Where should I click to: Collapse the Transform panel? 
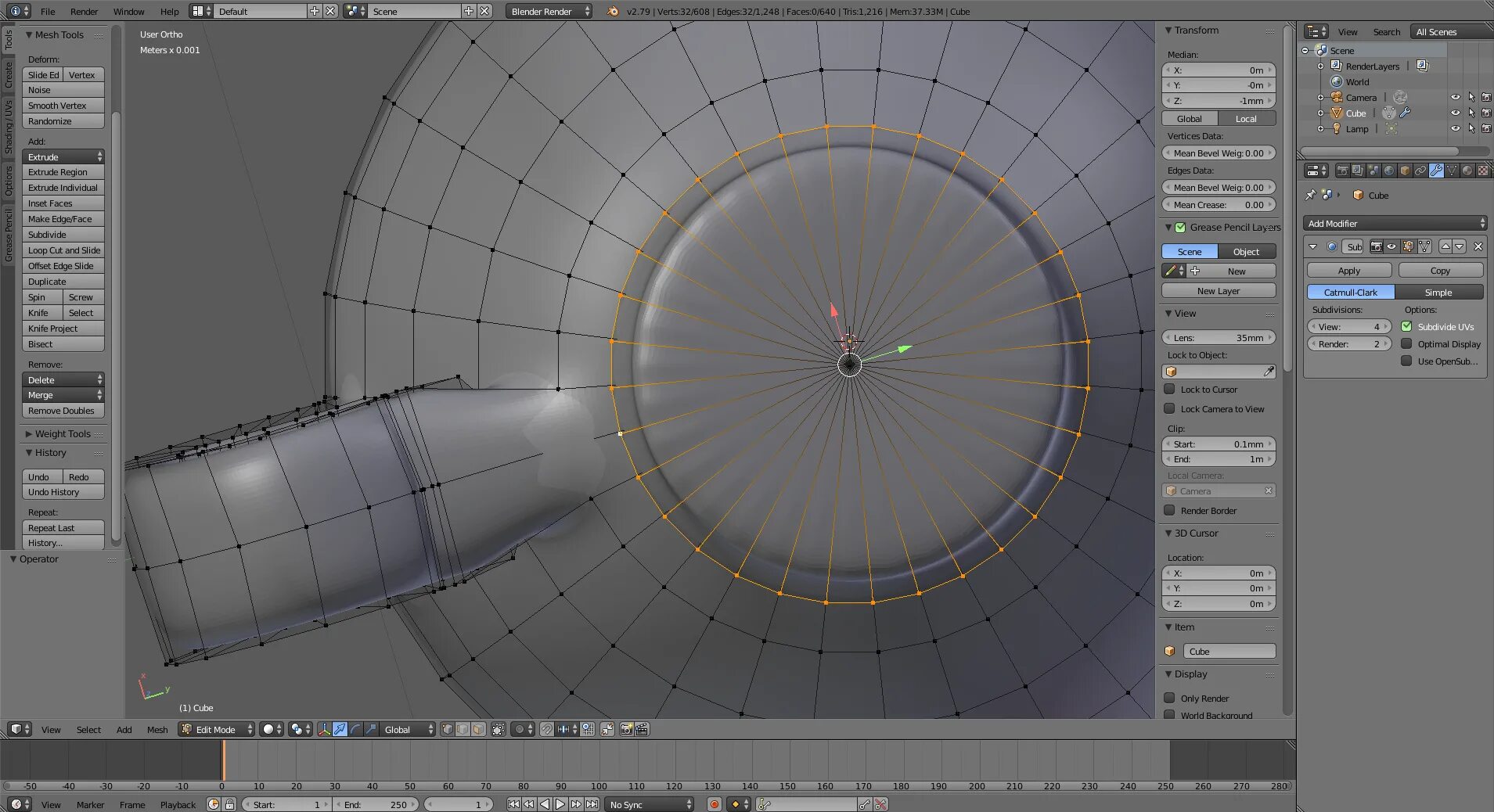coord(1196,31)
